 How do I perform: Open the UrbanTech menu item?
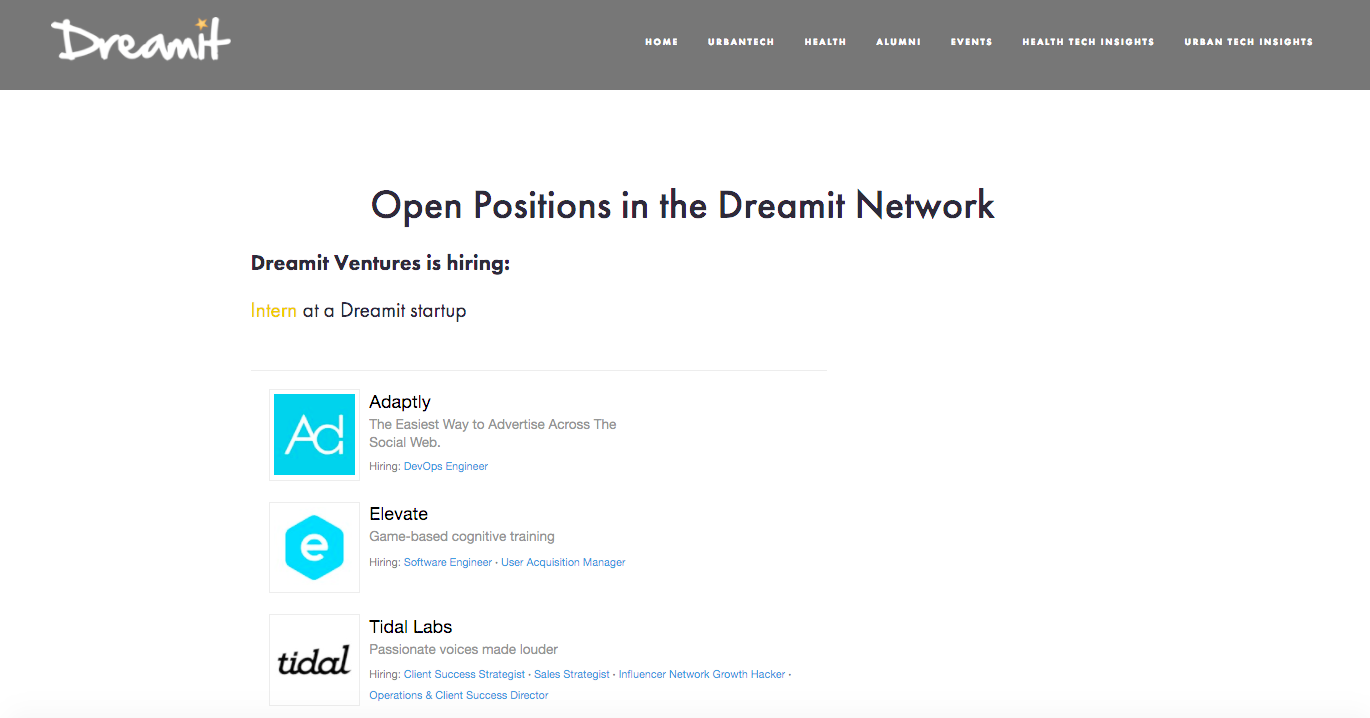pos(741,42)
